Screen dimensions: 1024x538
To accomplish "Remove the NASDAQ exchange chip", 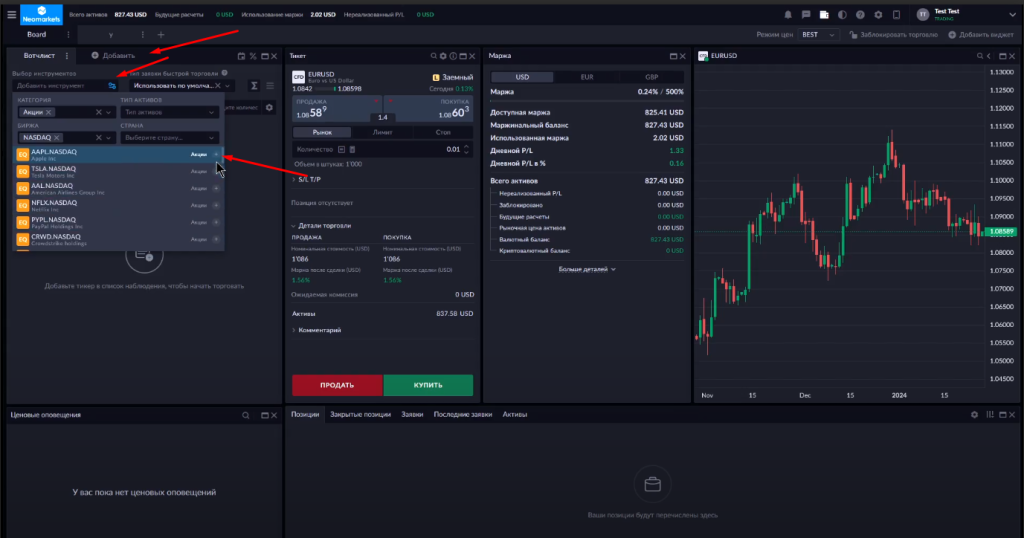I will point(57,138).
